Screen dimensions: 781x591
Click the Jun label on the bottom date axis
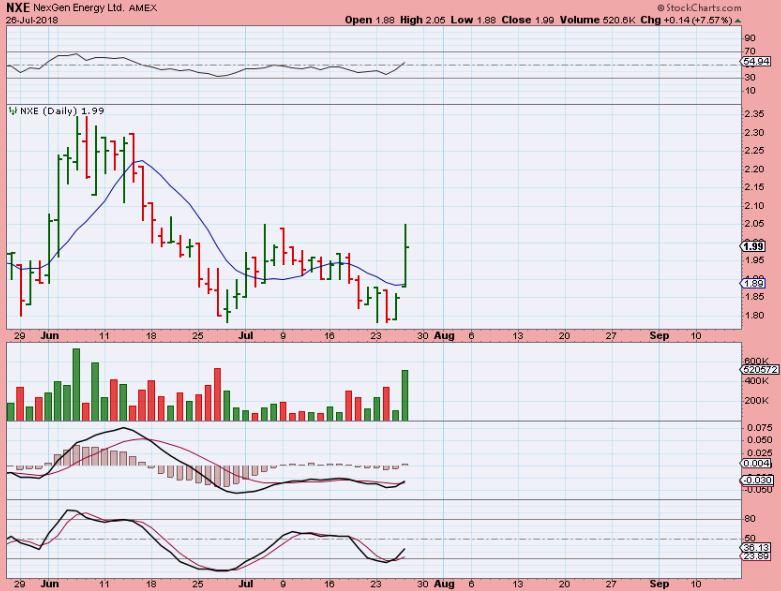(50, 584)
